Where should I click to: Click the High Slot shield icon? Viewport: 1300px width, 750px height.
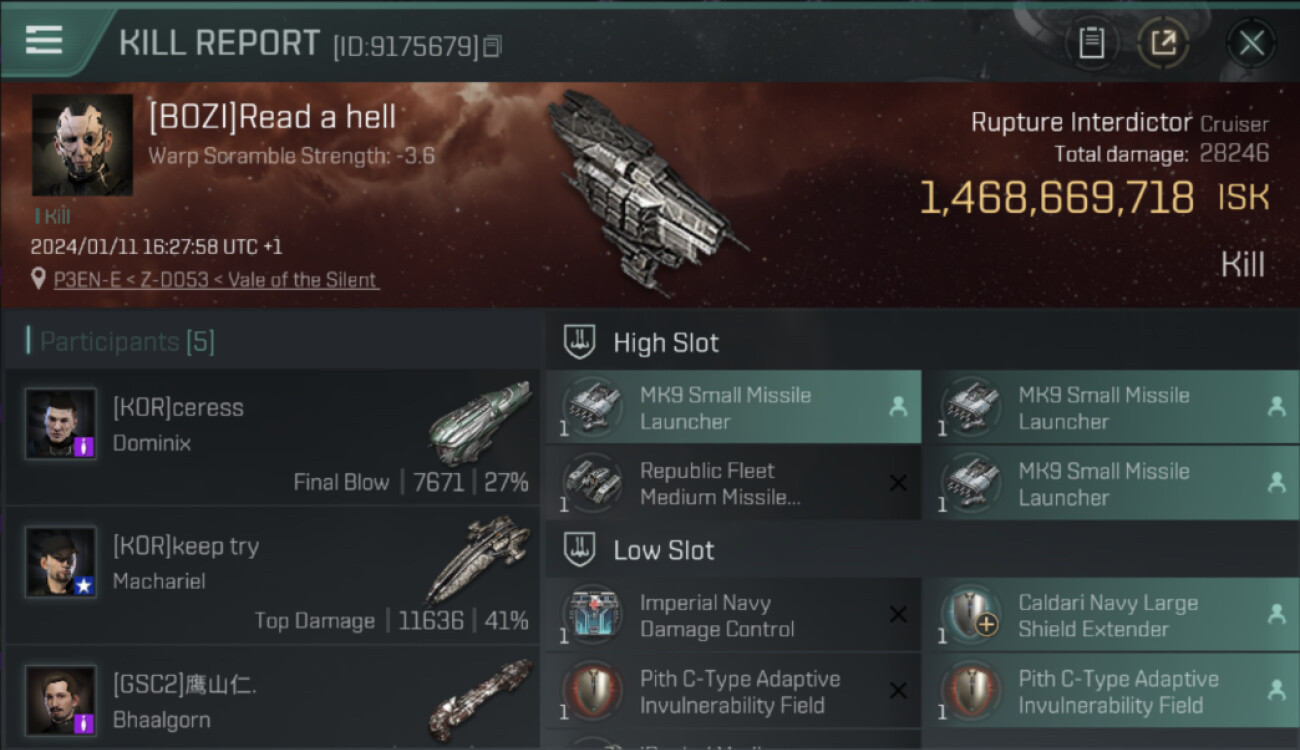click(581, 342)
